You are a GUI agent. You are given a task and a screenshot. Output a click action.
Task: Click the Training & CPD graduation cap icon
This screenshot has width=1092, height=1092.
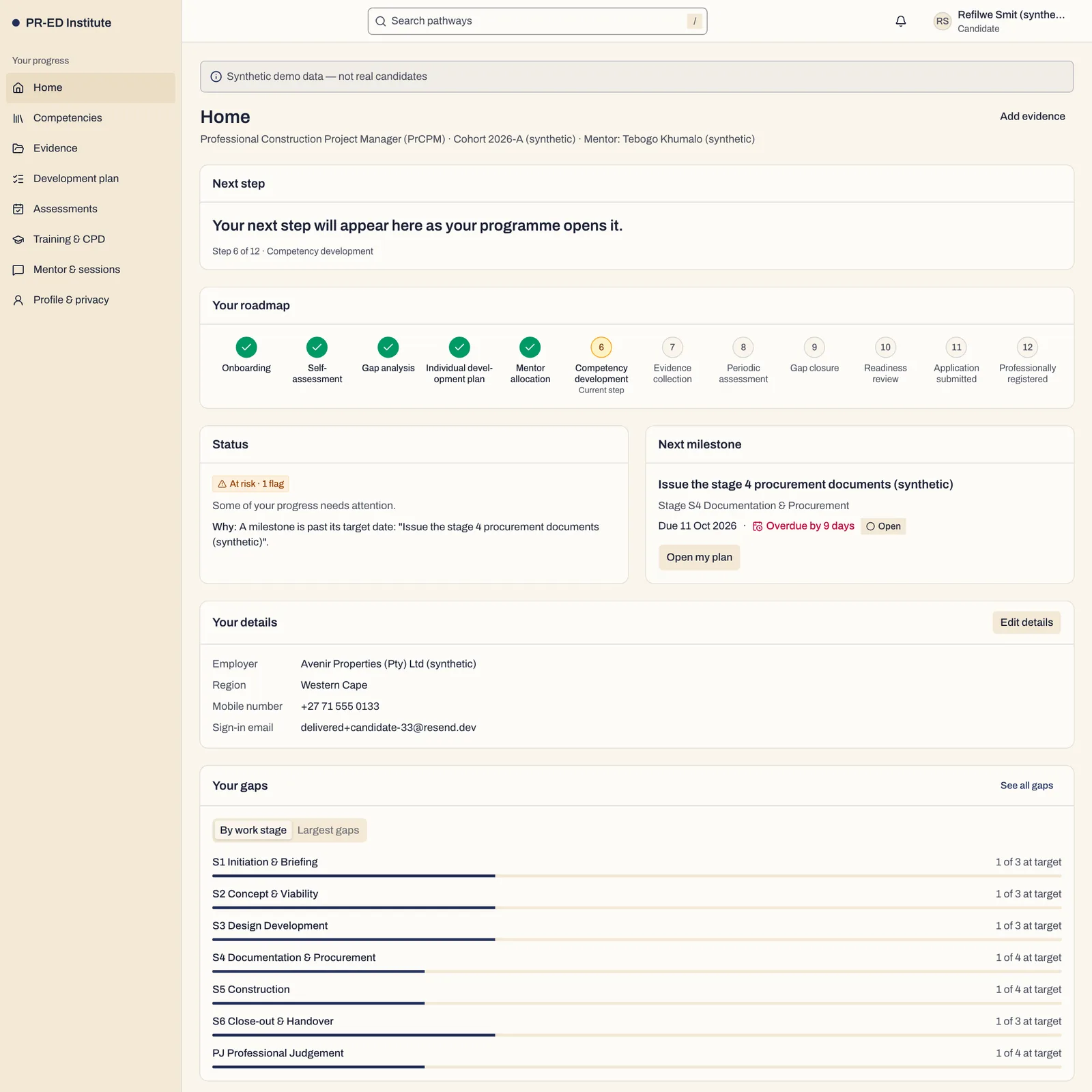18,240
